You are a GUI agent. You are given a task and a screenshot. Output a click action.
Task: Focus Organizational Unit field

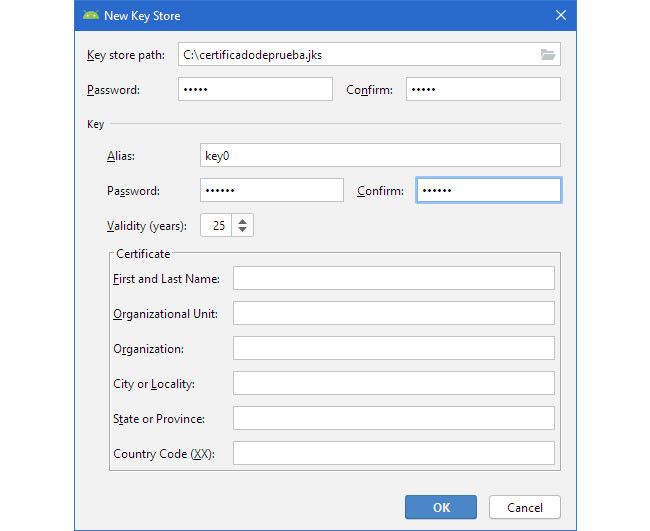coord(394,313)
